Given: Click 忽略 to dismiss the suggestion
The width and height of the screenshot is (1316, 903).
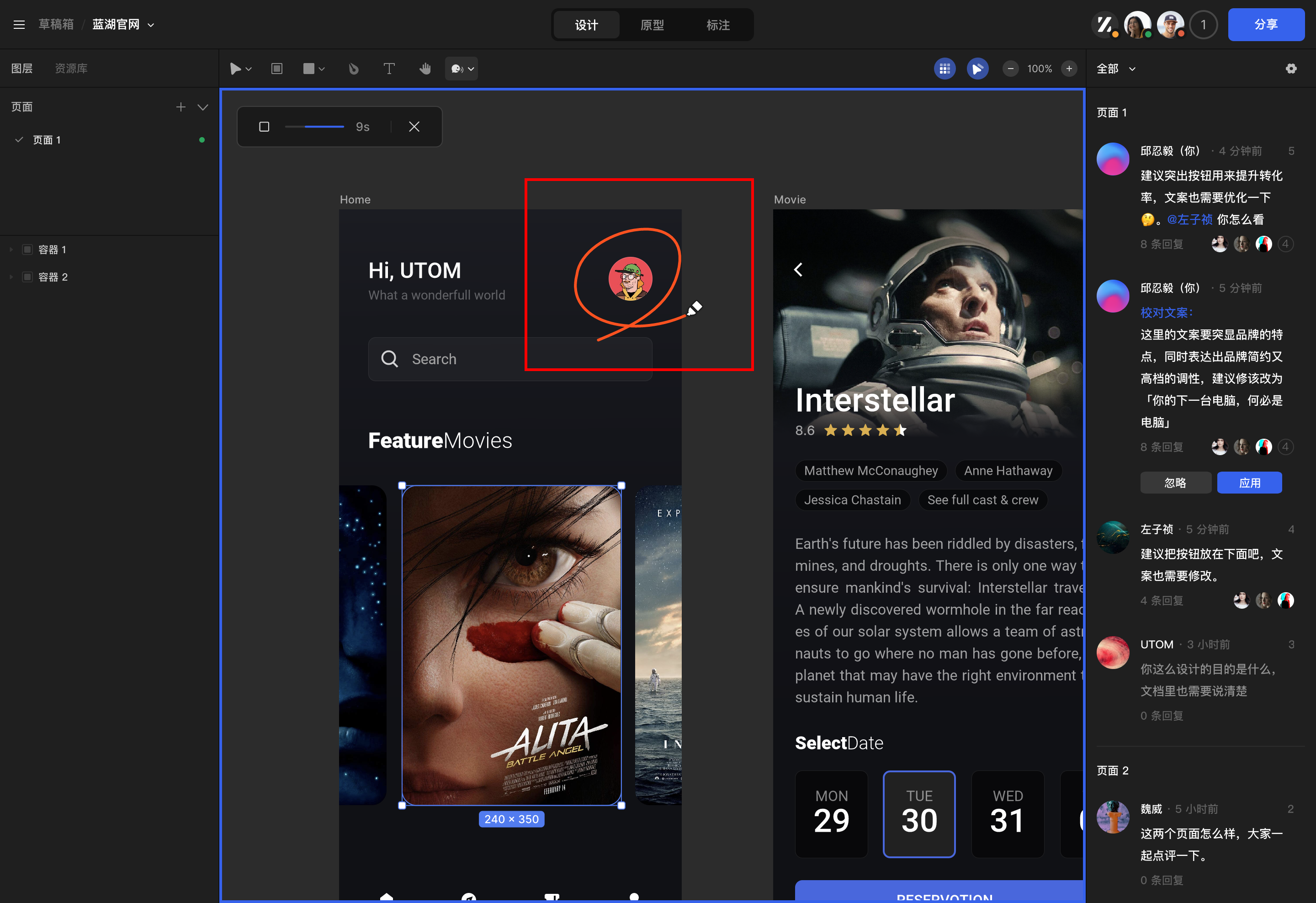Looking at the screenshot, I should 1176,483.
